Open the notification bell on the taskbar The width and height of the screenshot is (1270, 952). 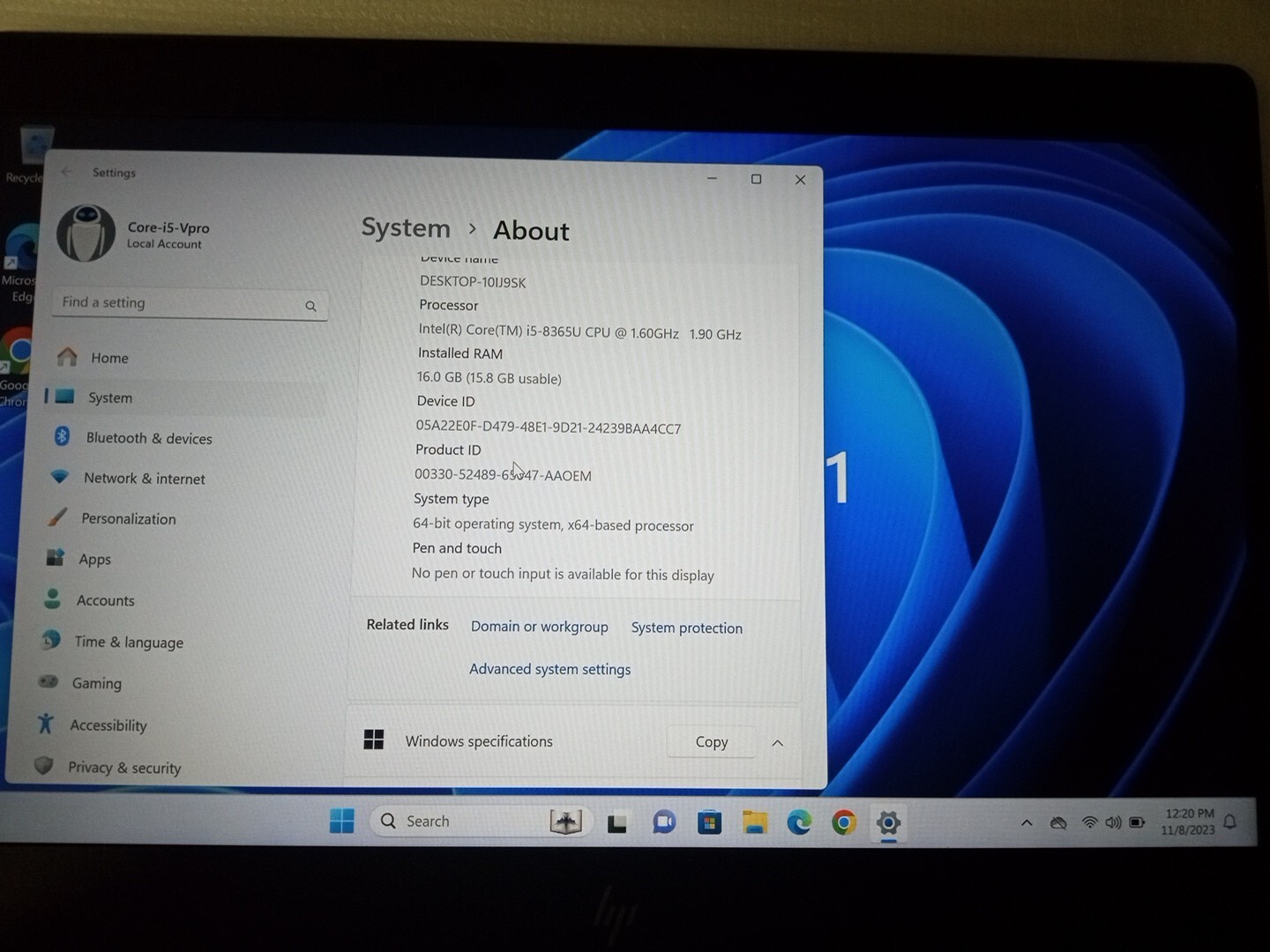click(x=1230, y=822)
